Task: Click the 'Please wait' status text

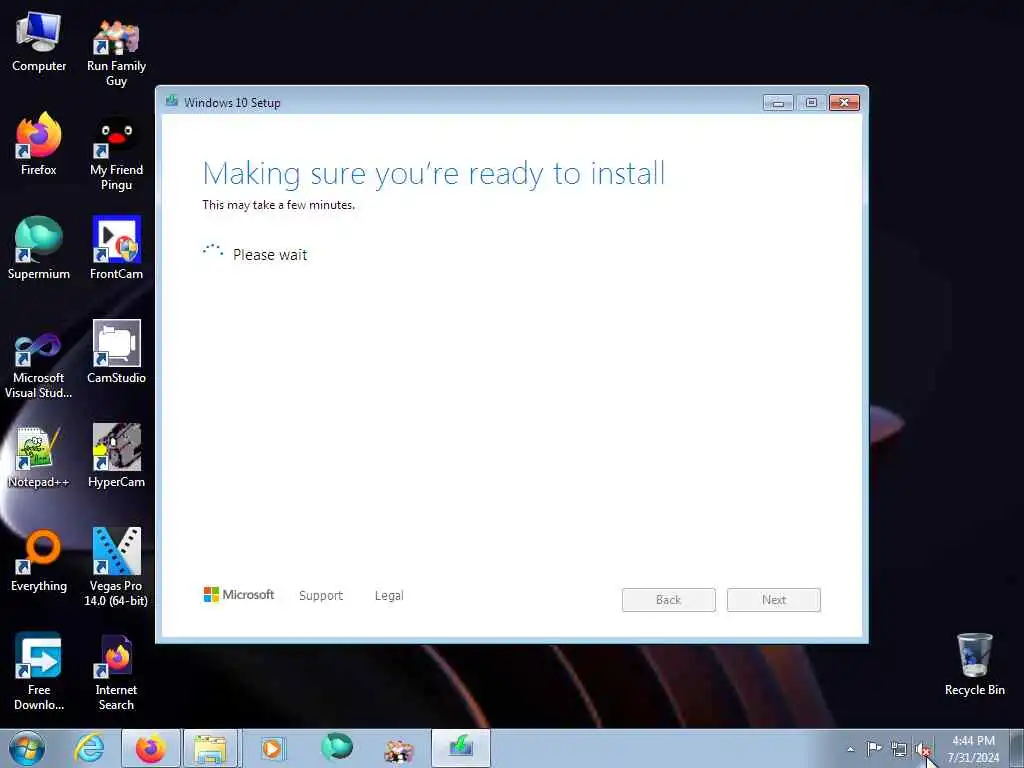Action: coord(270,255)
